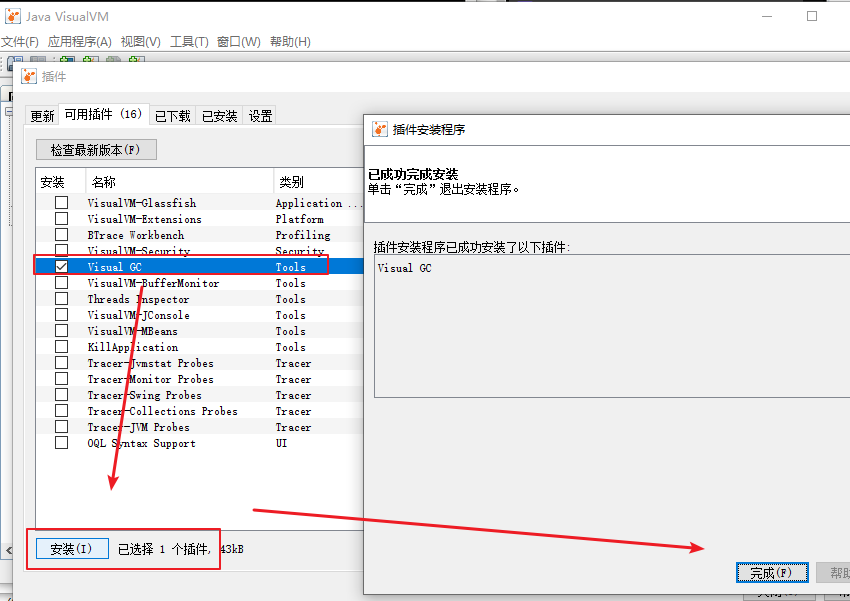Check the Tracer-Monitor Probes checkbox
This screenshot has height=601, width=850.
62,379
